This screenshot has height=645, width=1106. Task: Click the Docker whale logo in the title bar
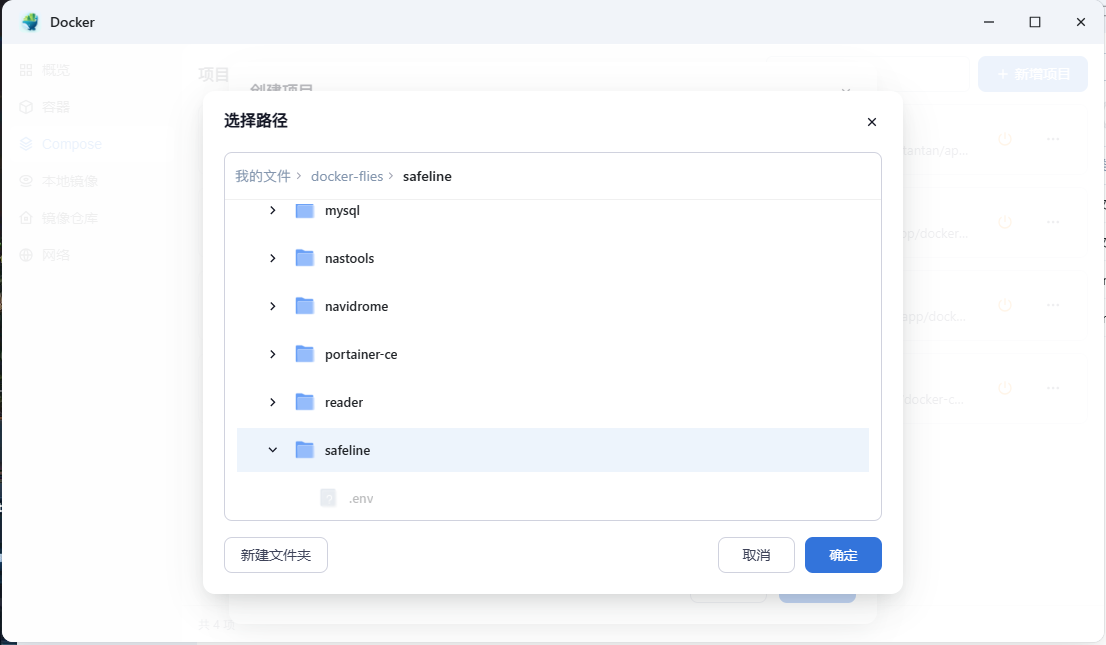pyautogui.click(x=30, y=22)
